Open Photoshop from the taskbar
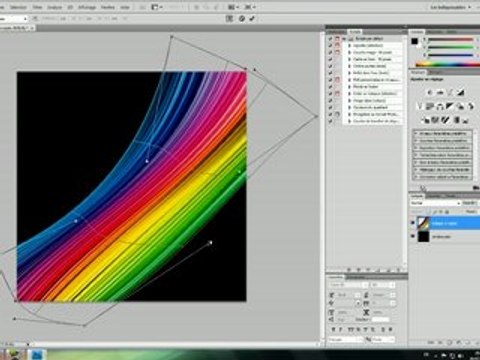480x360 pixels. point(36,354)
